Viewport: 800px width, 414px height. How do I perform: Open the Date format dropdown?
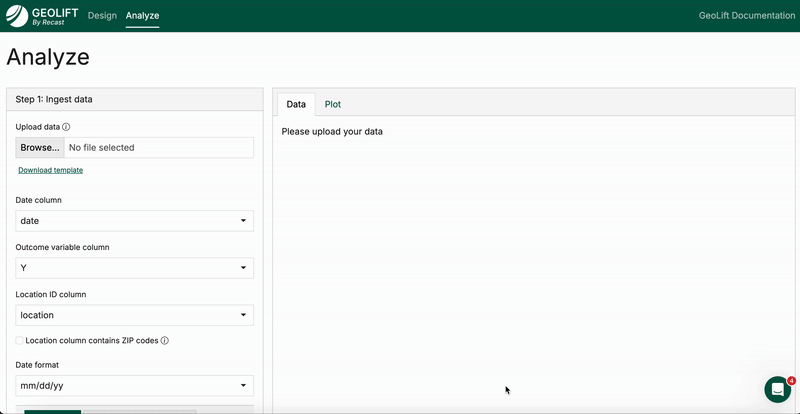(134, 385)
